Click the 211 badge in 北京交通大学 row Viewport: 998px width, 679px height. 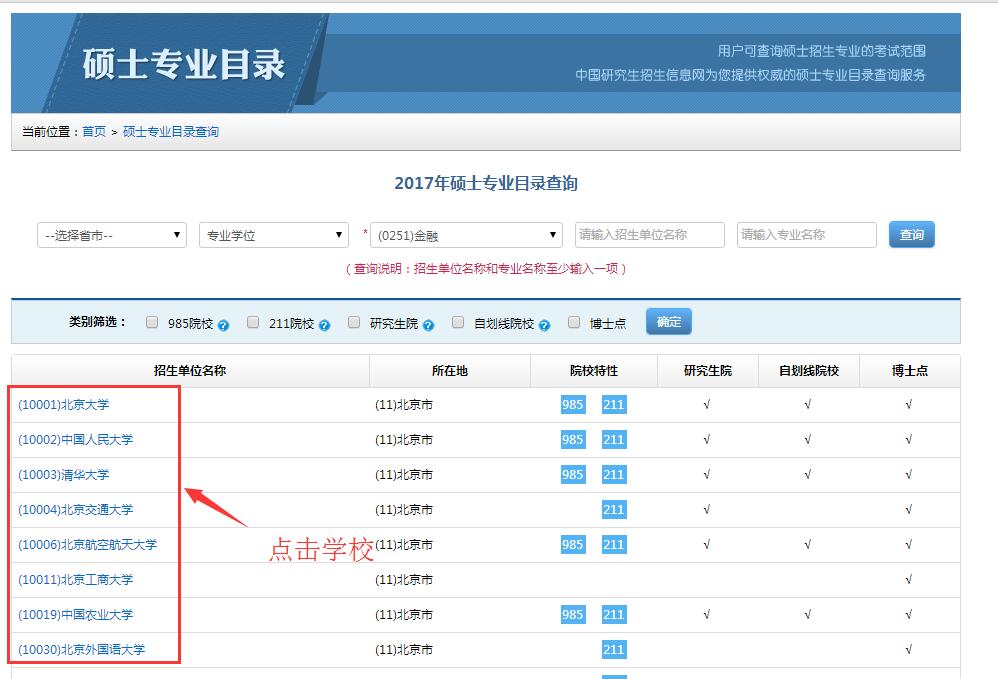pyautogui.click(x=613, y=510)
